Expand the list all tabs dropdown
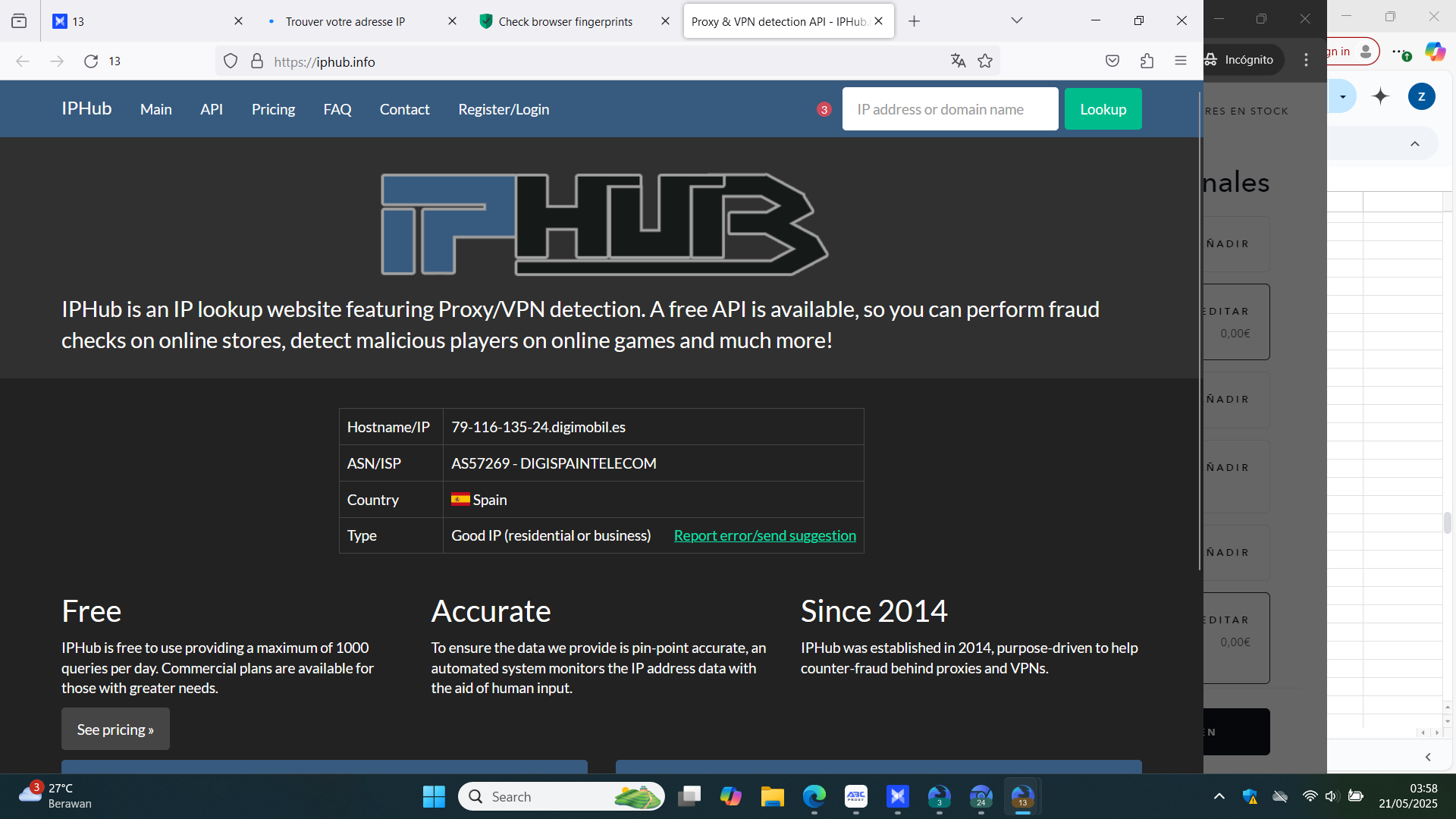 click(1017, 20)
